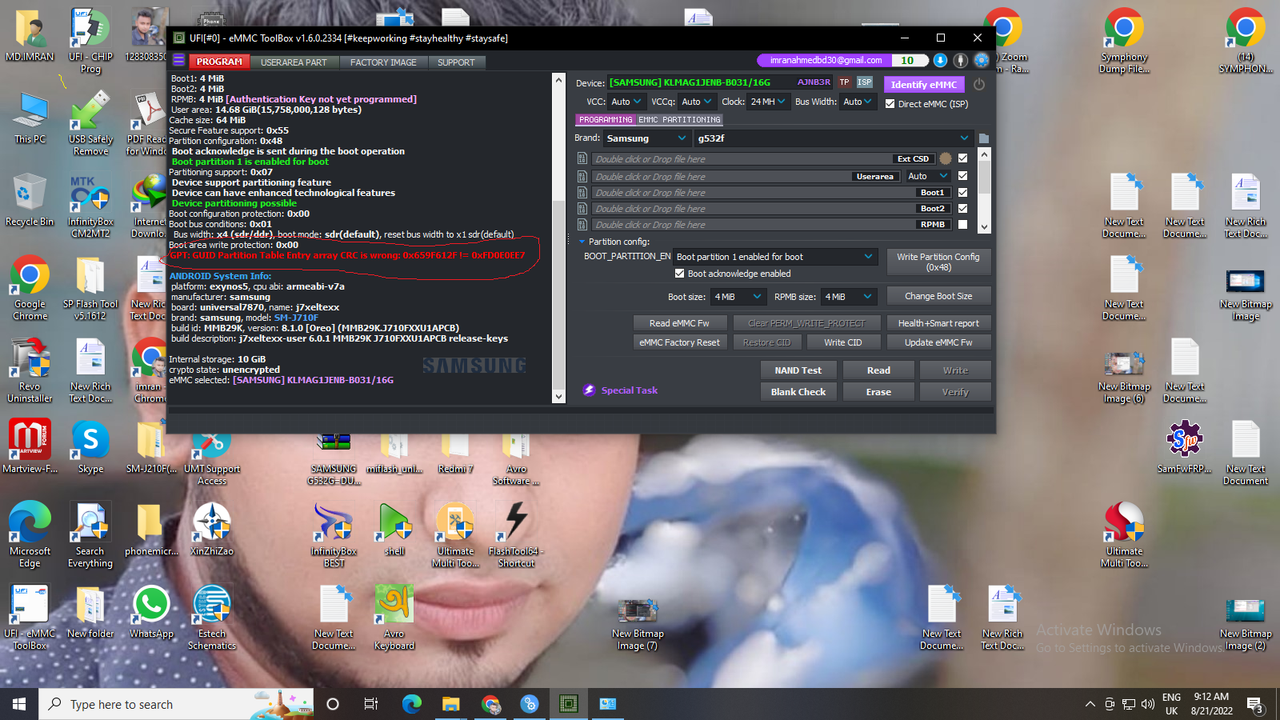
Task: Click the file icon on the Userarea row
Action: coord(582,176)
